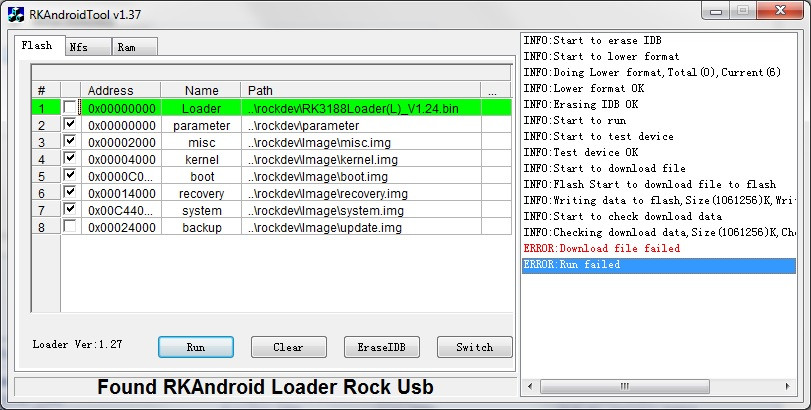Click the recovery address 0x00014000
This screenshot has height=410, width=811.
pyautogui.click(x=122, y=194)
